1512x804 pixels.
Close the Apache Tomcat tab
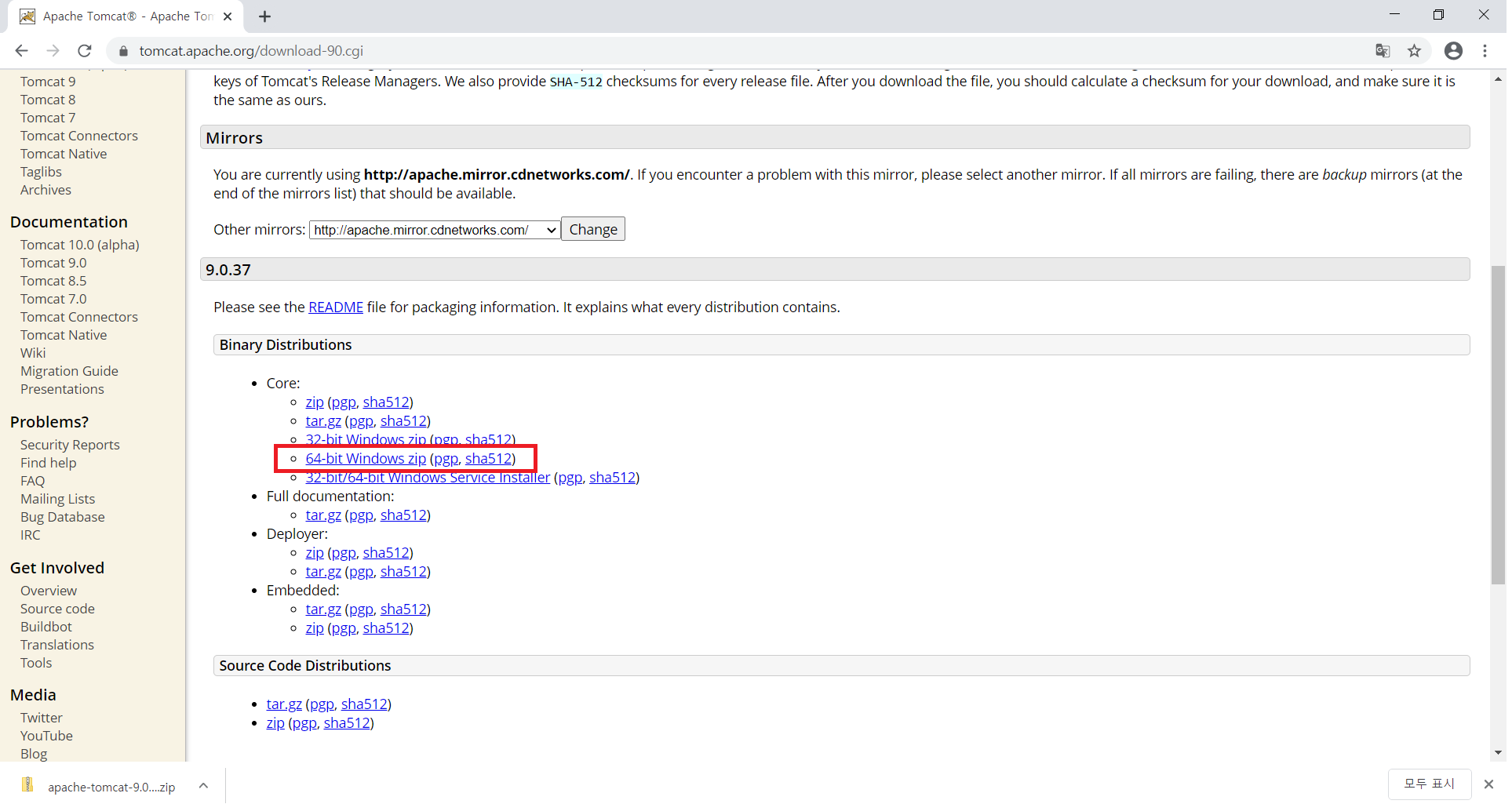pos(228,16)
